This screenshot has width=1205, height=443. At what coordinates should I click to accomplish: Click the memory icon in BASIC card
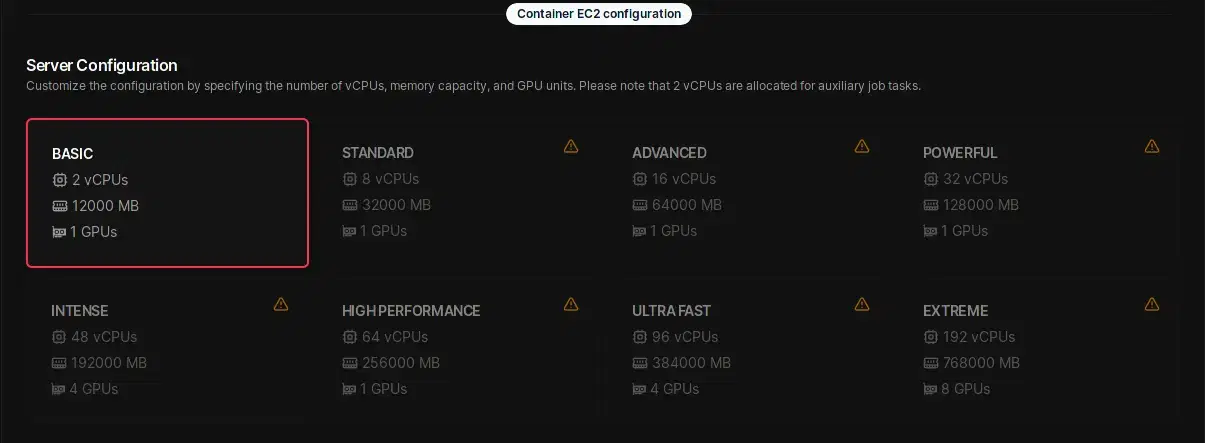[x=59, y=206]
